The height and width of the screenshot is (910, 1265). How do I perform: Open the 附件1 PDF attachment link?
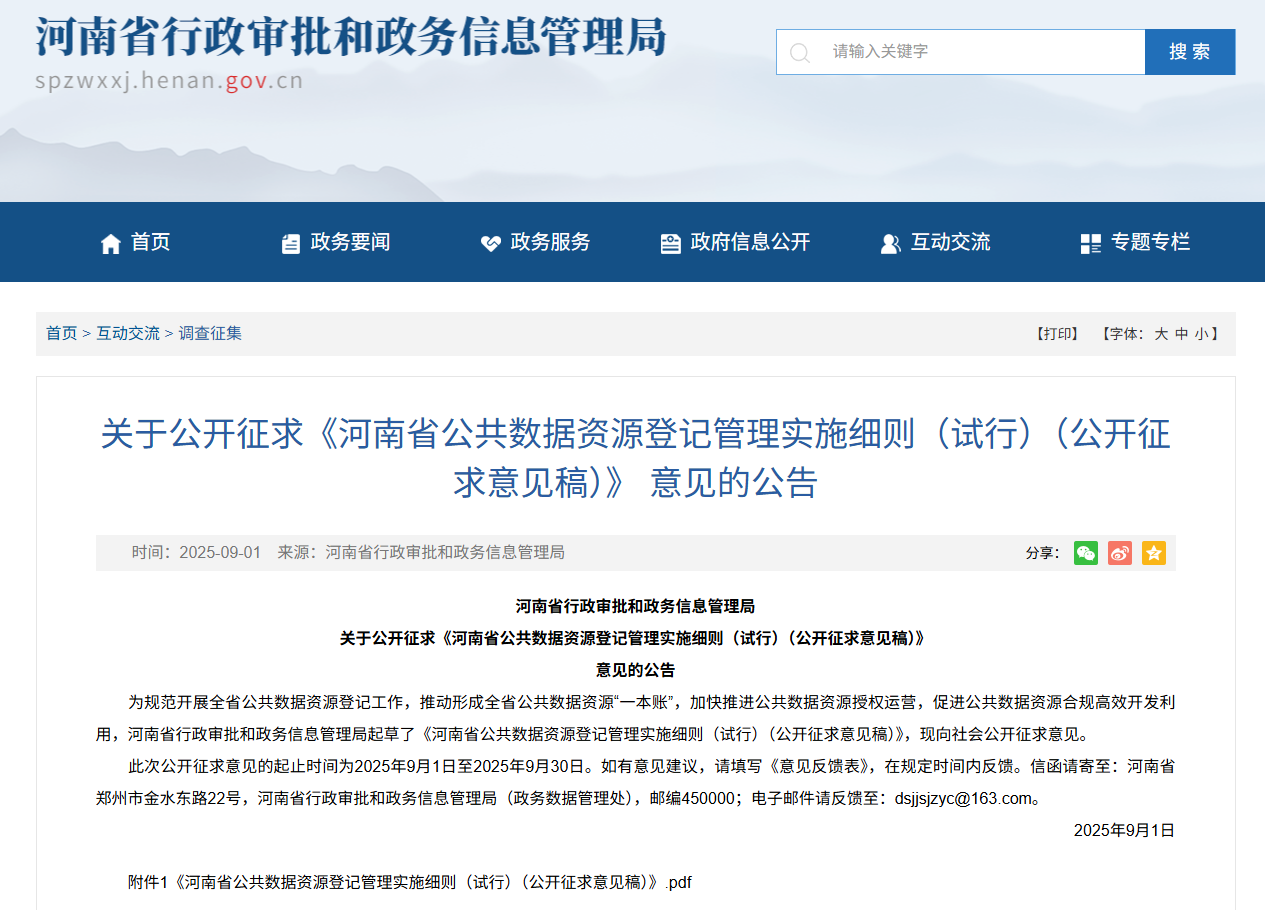(410, 882)
